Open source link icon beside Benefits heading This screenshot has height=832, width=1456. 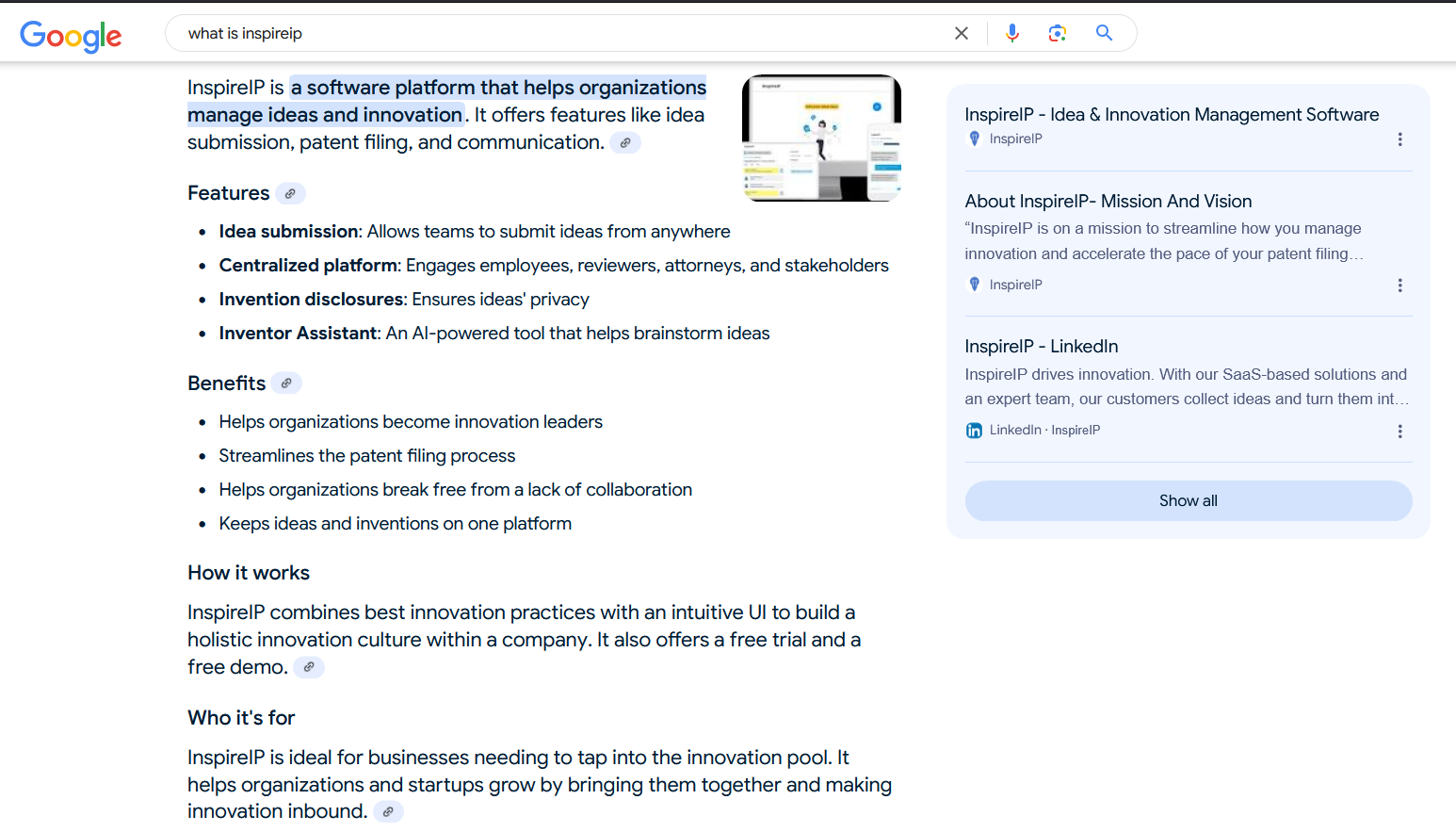point(286,383)
